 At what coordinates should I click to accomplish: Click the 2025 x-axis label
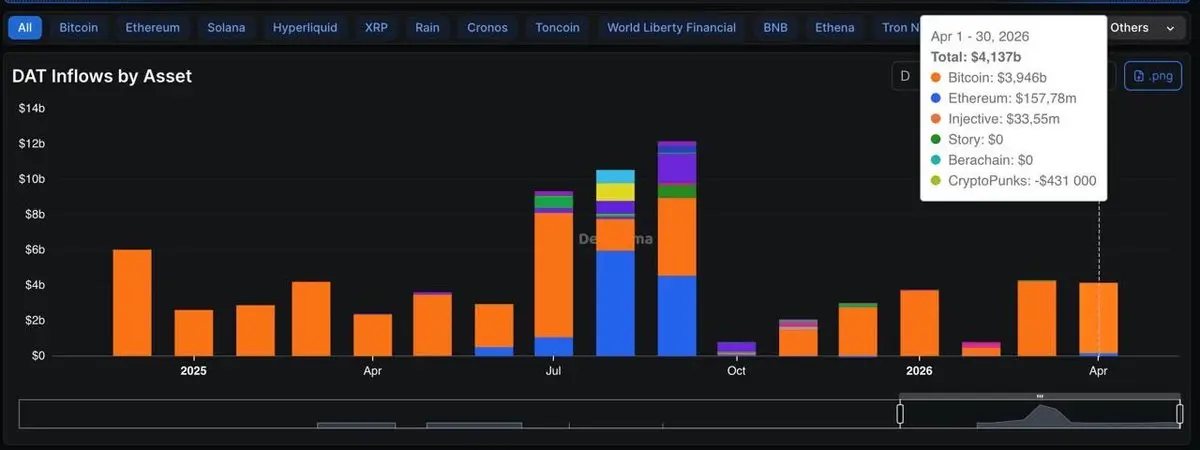click(x=193, y=371)
